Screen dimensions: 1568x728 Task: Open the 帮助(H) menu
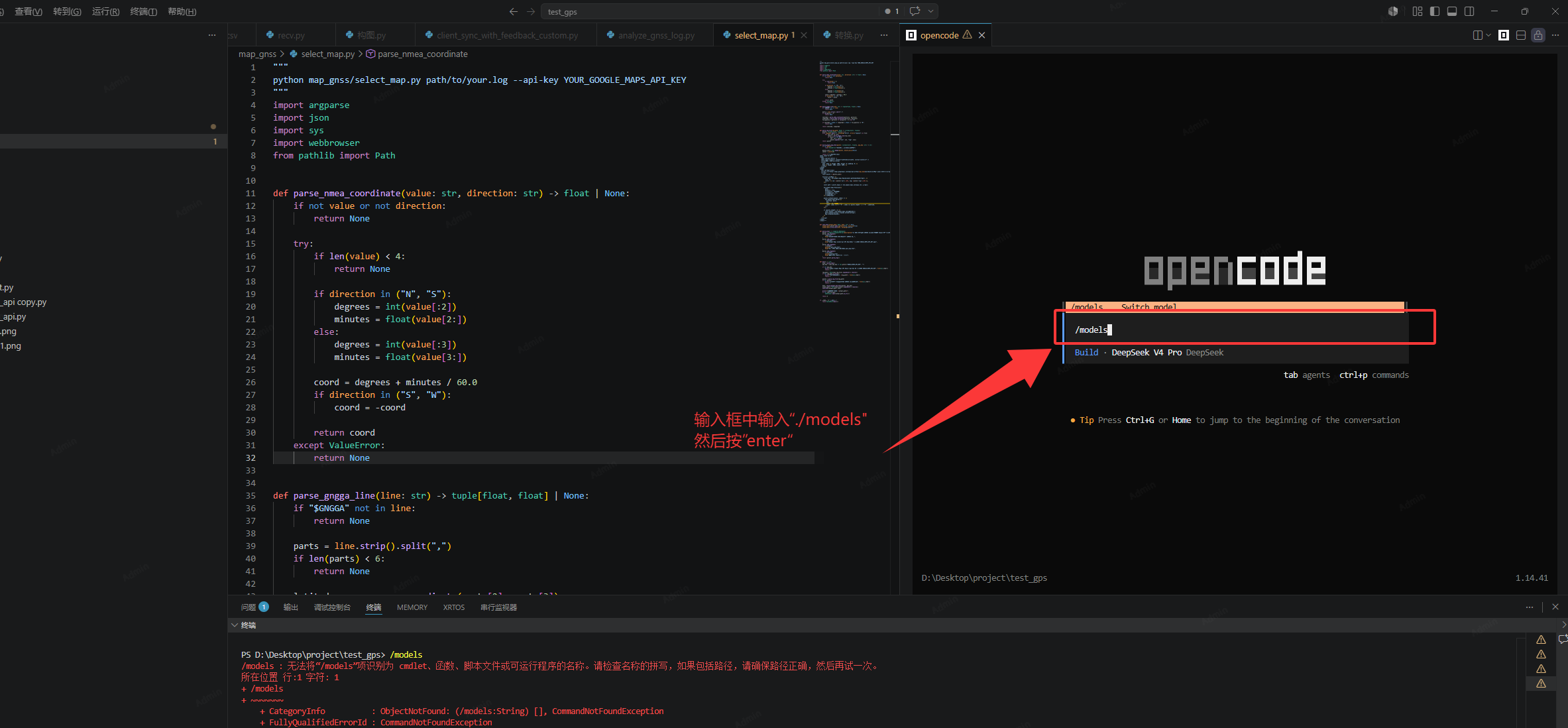click(x=182, y=11)
